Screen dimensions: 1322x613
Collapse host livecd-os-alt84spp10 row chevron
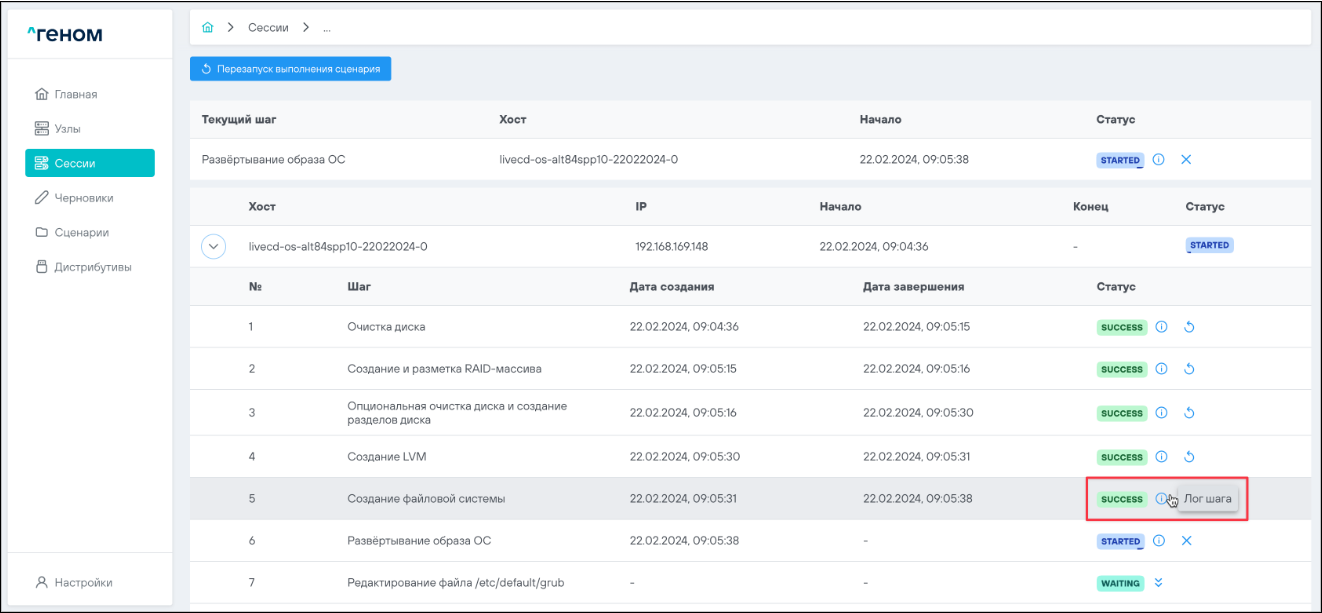point(214,246)
